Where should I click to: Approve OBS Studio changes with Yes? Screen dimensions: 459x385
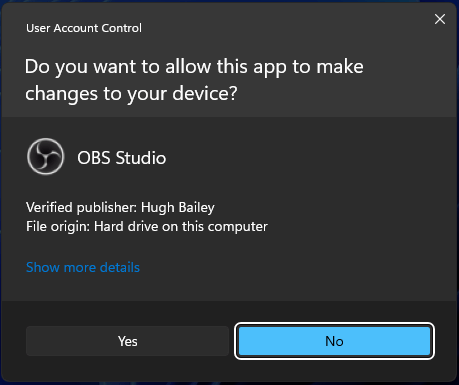[x=127, y=341]
